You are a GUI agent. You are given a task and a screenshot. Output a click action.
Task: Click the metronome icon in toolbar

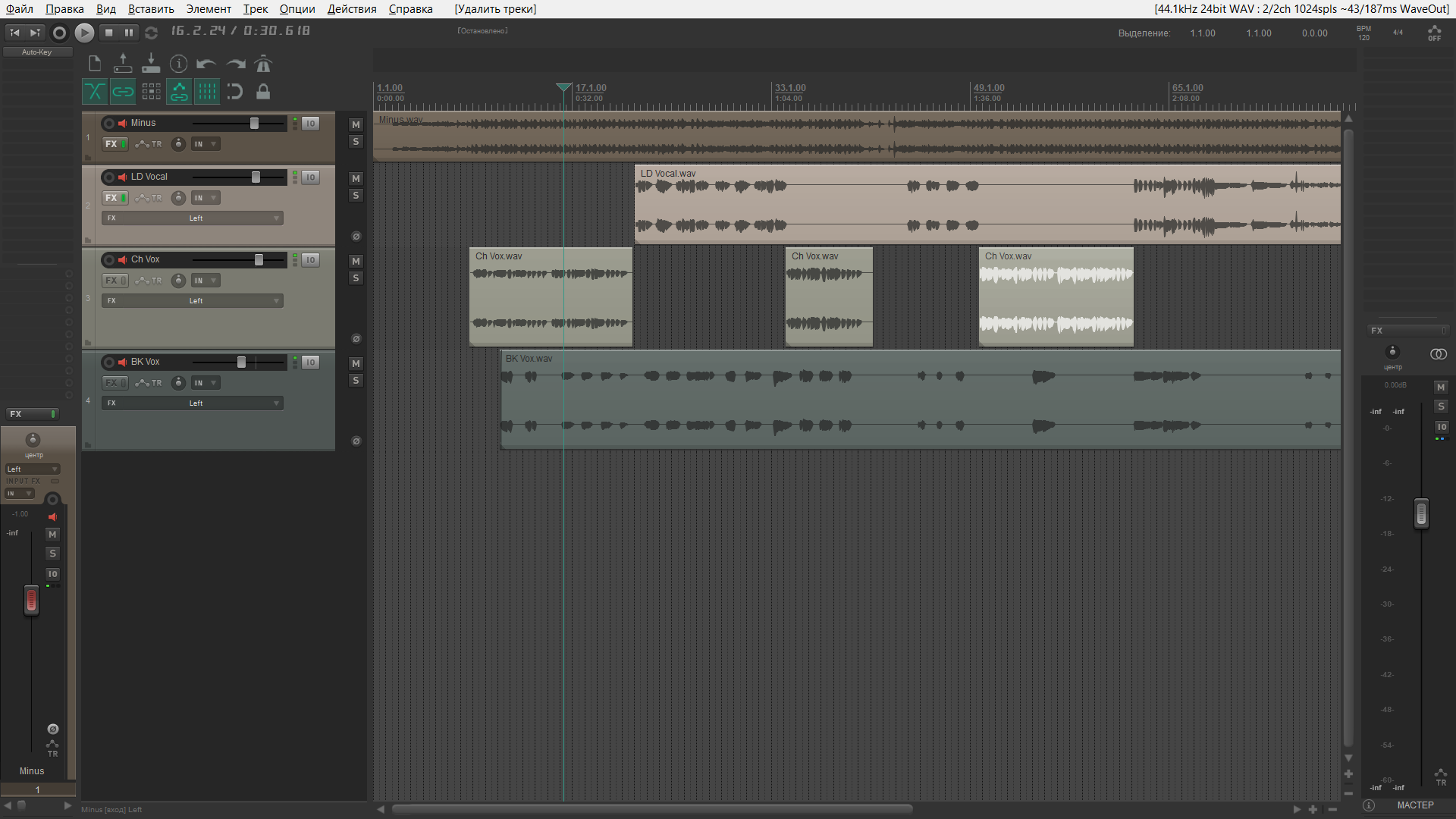263,64
